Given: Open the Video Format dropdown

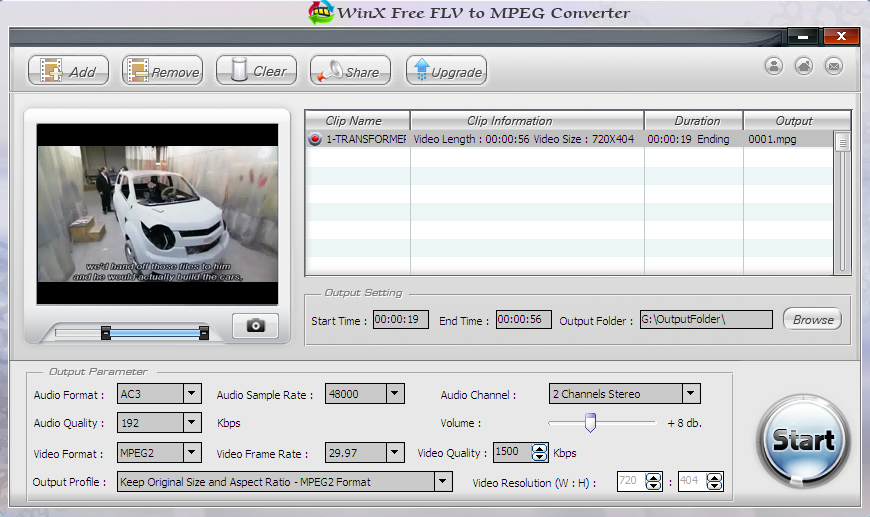Looking at the screenshot, I should [191, 453].
